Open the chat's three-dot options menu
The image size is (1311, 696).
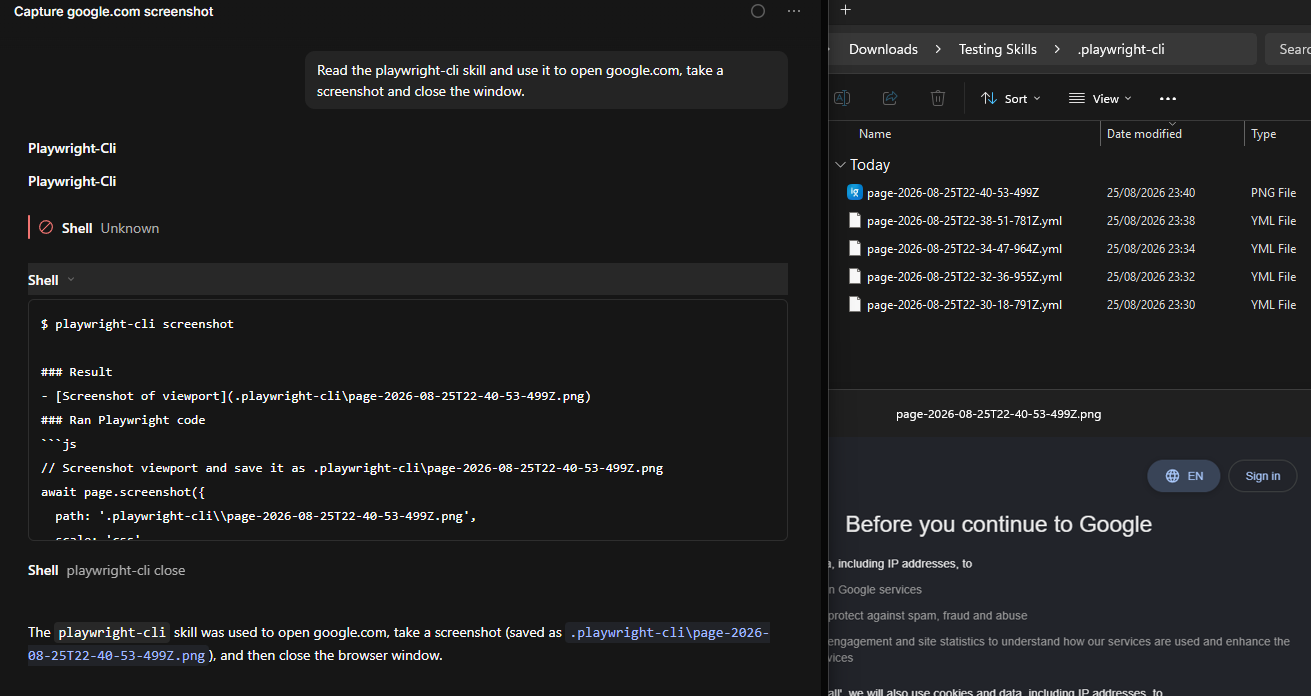coord(794,11)
